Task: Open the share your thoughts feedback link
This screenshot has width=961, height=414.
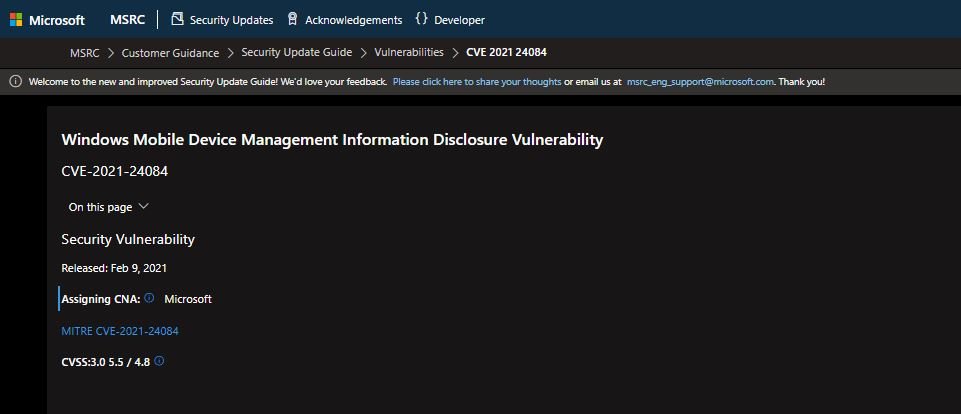Action: tap(477, 82)
